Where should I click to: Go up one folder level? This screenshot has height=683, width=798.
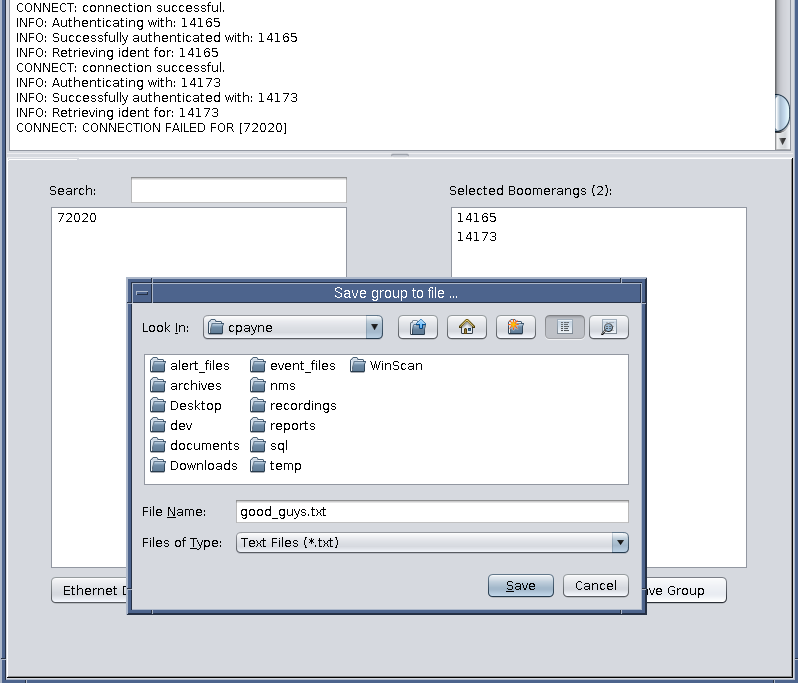[x=418, y=327]
